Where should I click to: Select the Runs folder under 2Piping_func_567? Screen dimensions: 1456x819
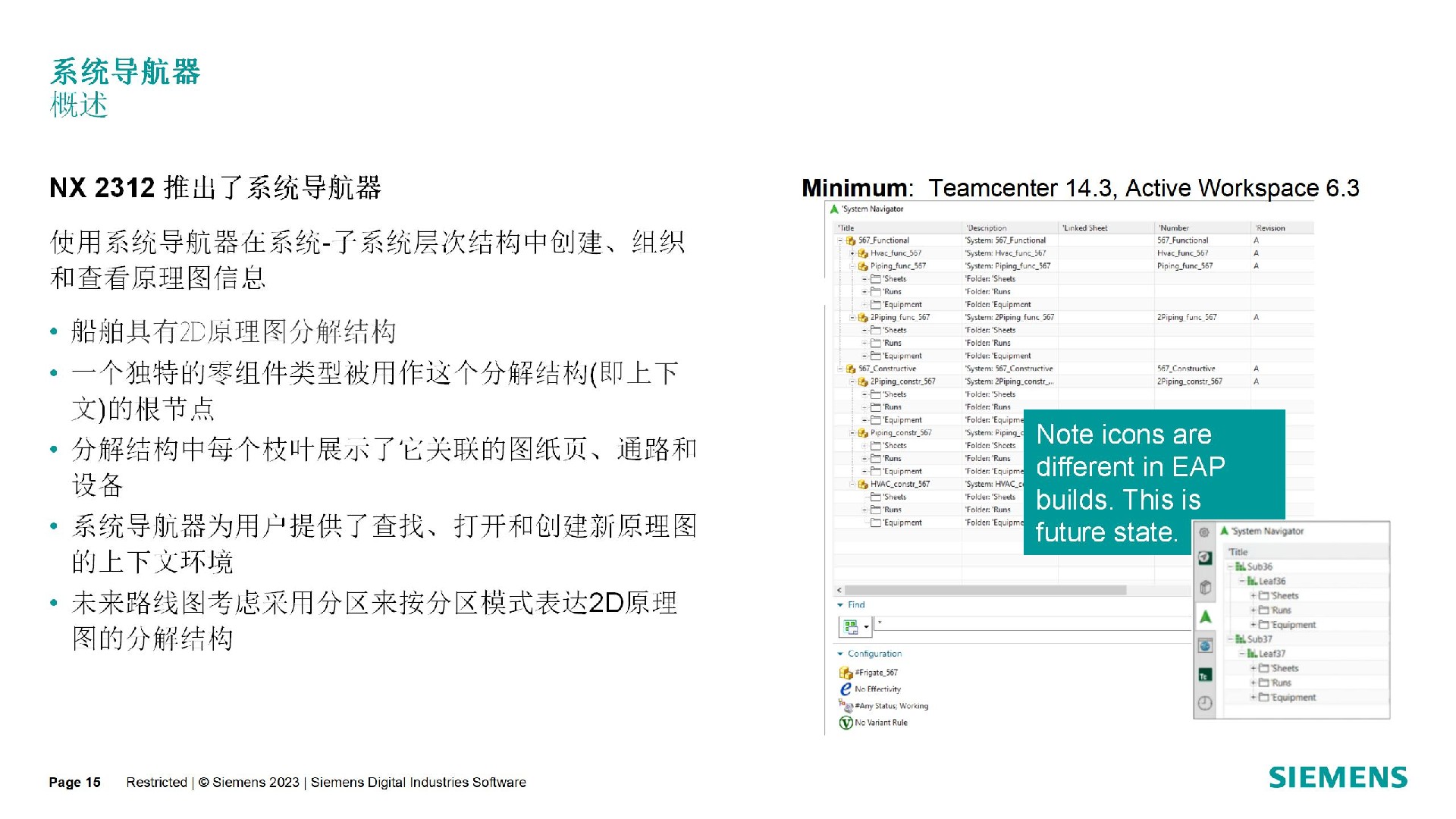coord(886,344)
